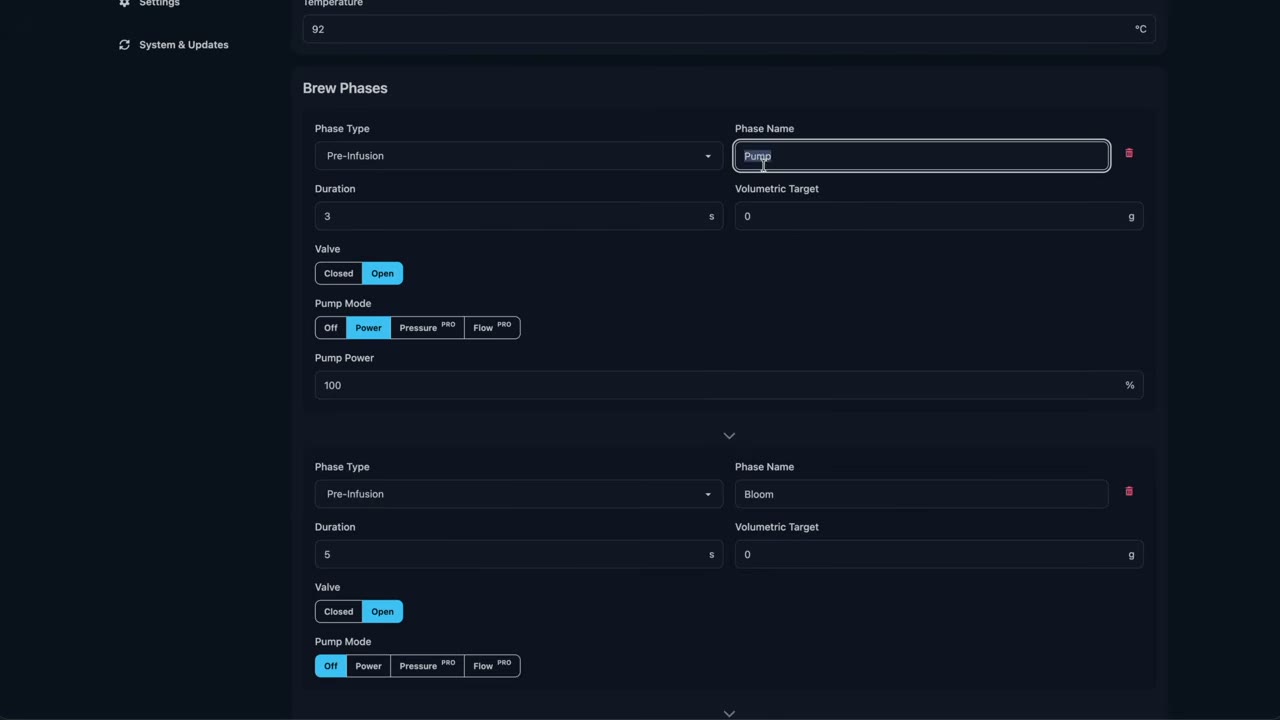Image resolution: width=1280 pixels, height=720 pixels.
Task: Edit the Phase Name field containing Bloom
Action: [x=922, y=494]
